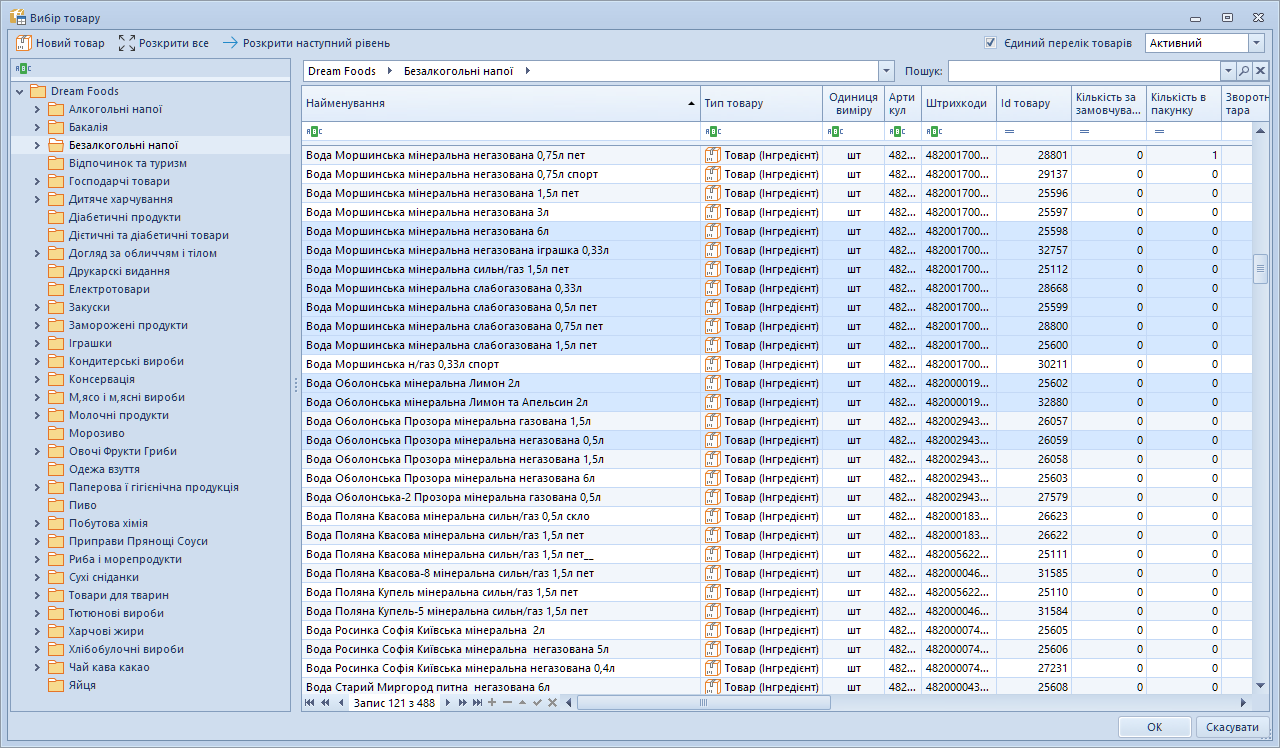
Task: Expand the 'Молочні продукти' category
Action: 37,415
